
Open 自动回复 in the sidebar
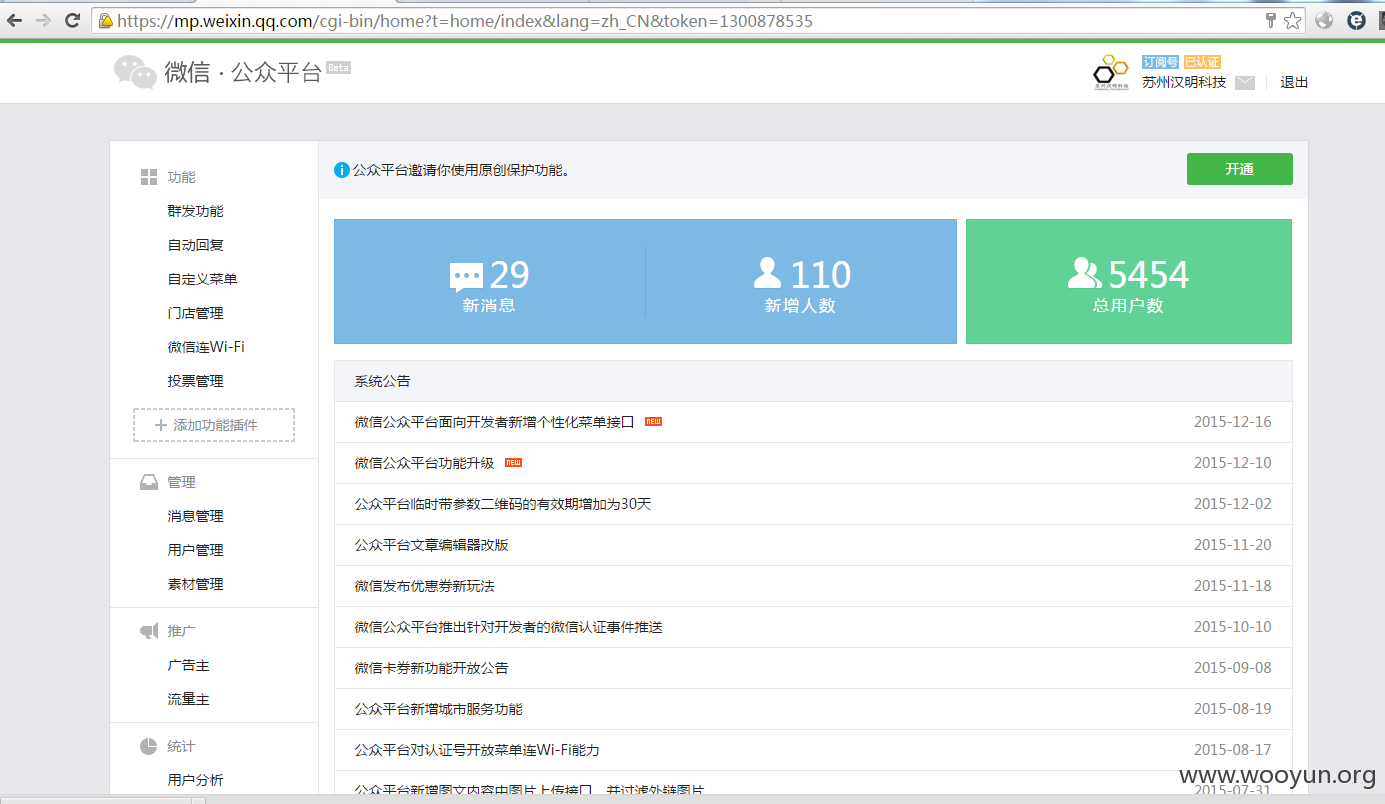196,245
